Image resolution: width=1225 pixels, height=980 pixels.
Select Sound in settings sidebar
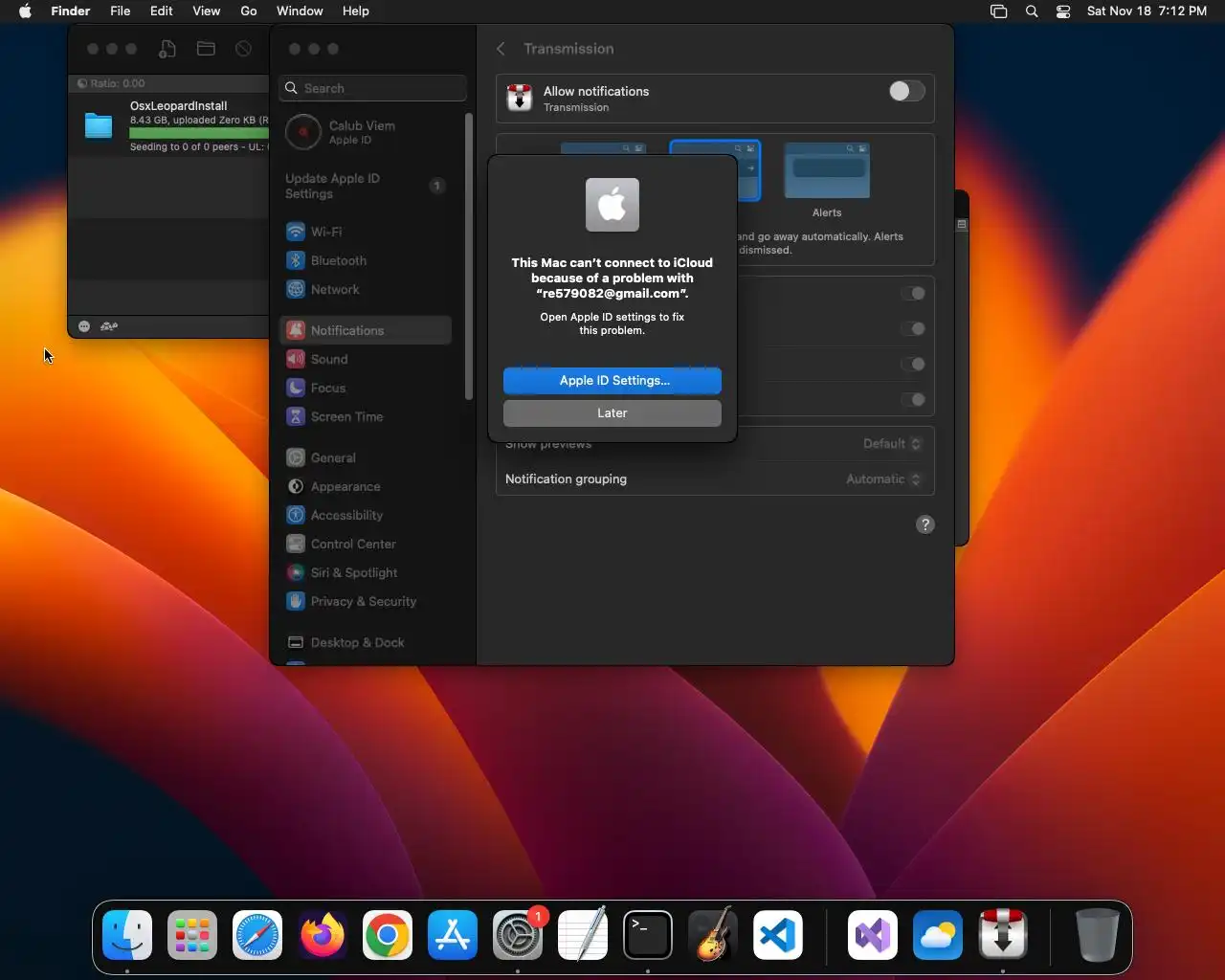click(x=366, y=360)
